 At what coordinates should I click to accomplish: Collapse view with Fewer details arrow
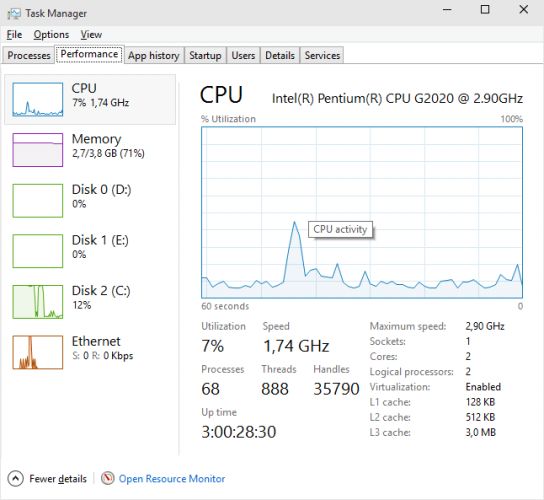(x=15, y=479)
